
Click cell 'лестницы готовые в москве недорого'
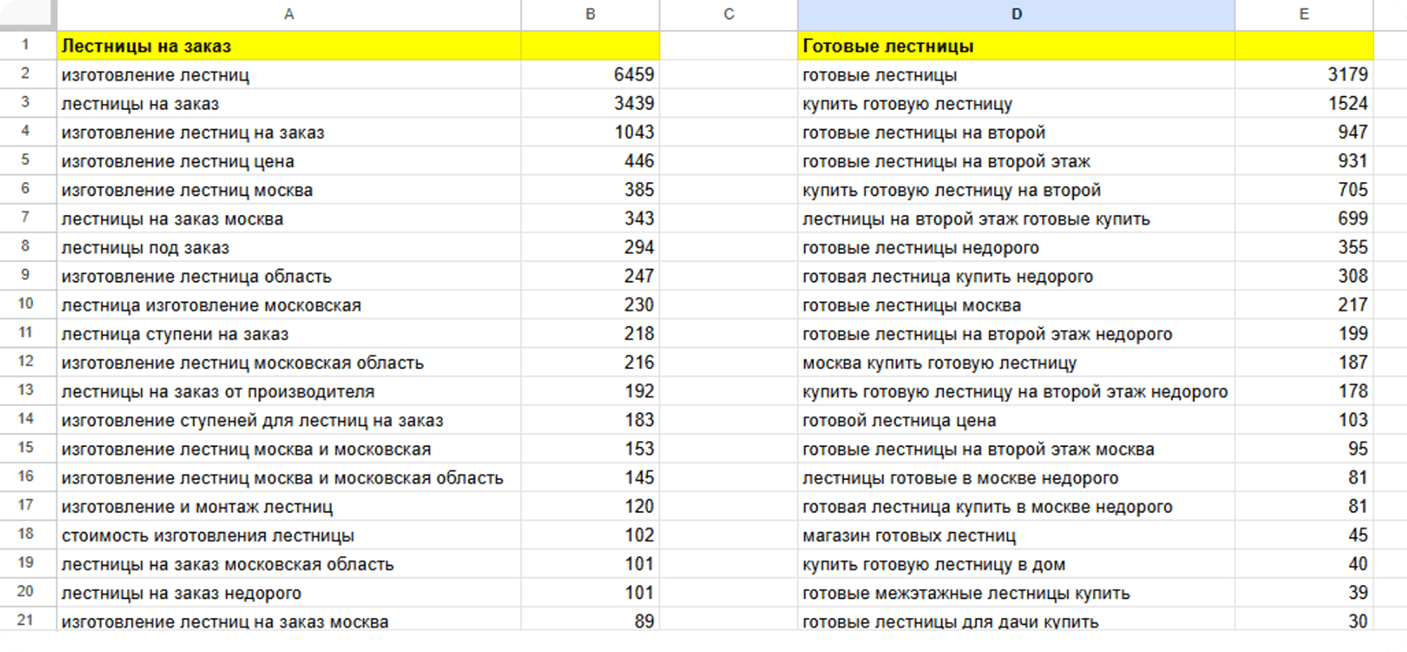point(1016,478)
